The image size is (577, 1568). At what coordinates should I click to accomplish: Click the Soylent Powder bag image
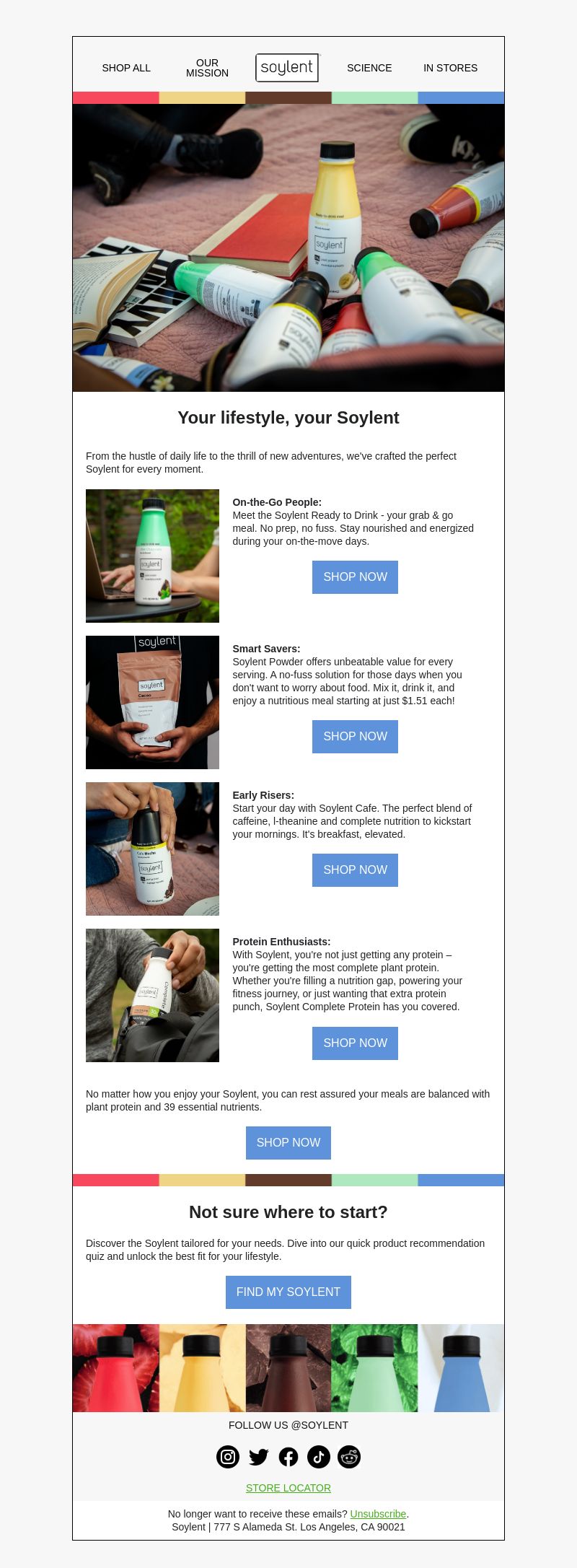(x=152, y=702)
